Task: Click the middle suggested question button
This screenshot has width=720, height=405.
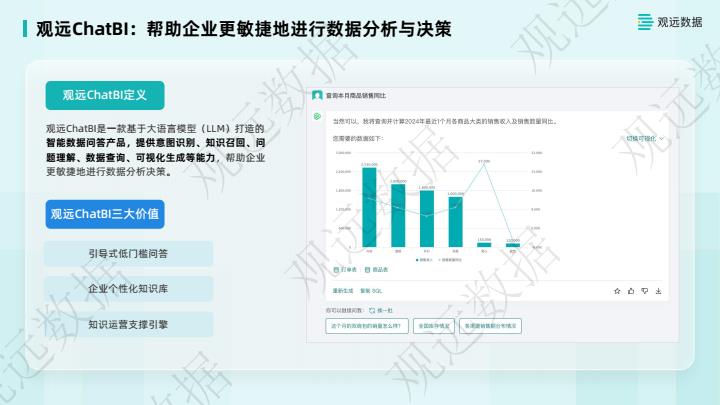Action: pyautogui.click(x=433, y=326)
